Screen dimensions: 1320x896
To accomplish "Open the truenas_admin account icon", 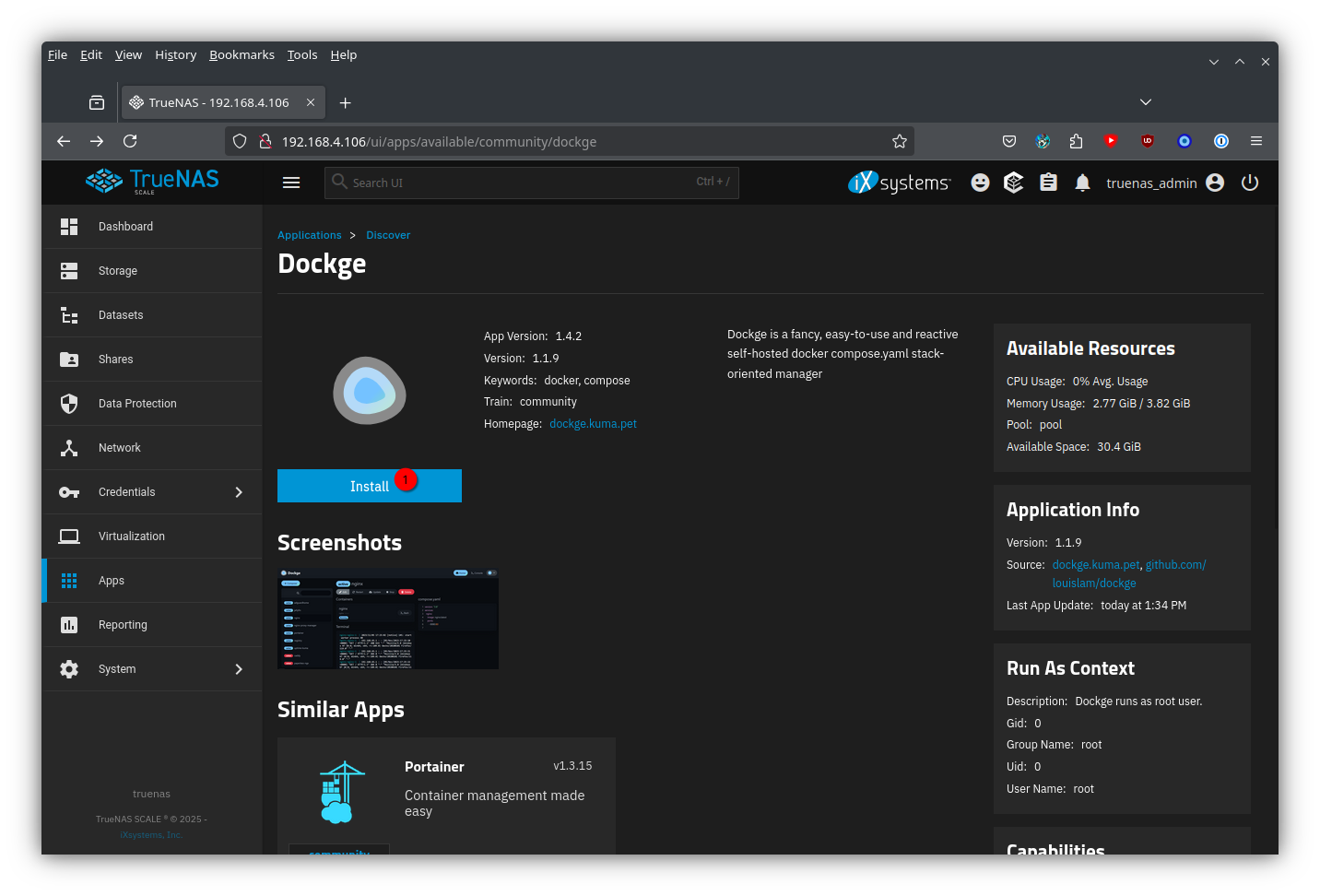I will (x=1215, y=183).
